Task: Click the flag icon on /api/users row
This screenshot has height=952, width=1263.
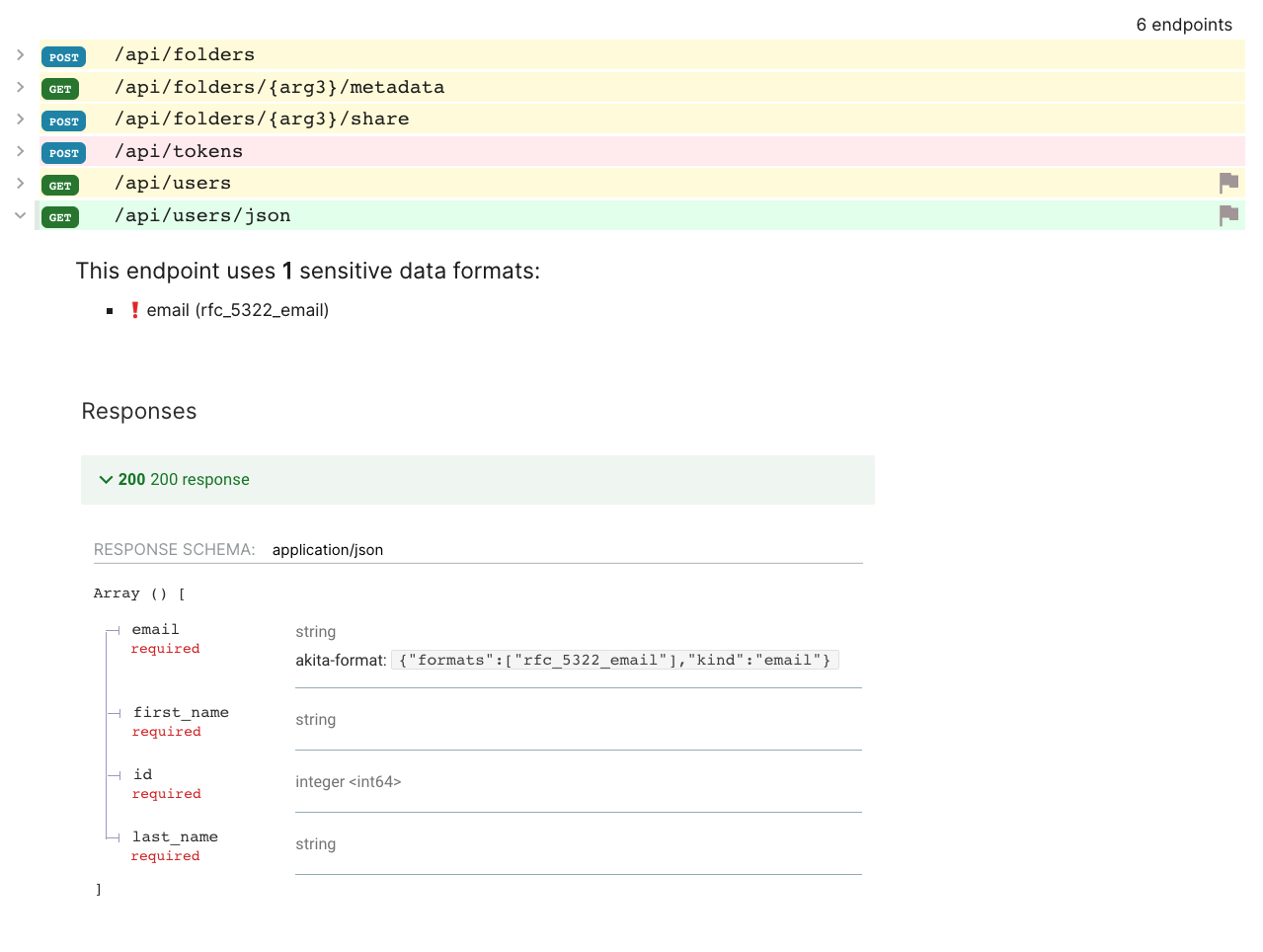Action: (1228, 184)
